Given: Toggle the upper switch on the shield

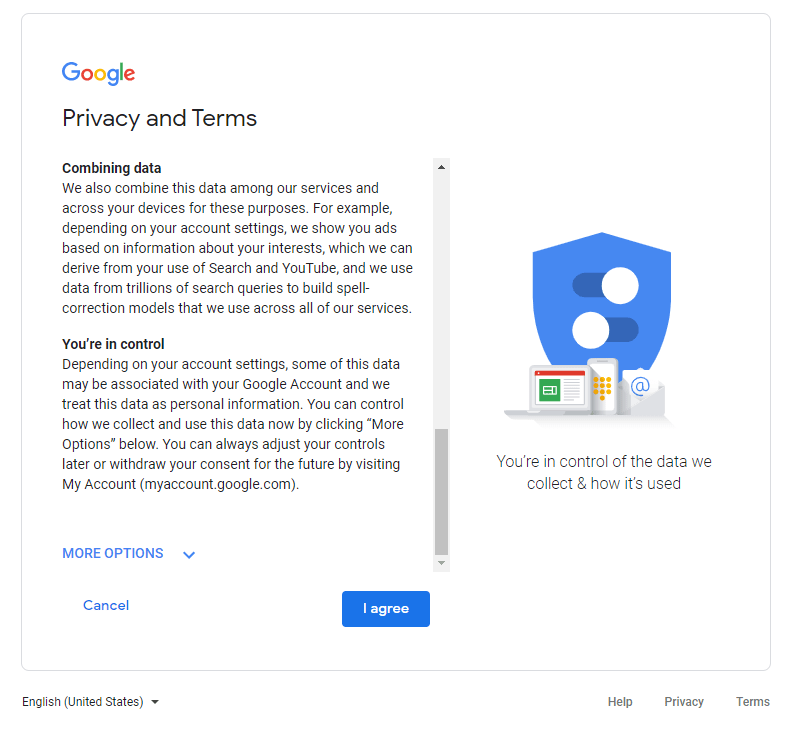Looking at the screenshot, I should pos(606,285).
